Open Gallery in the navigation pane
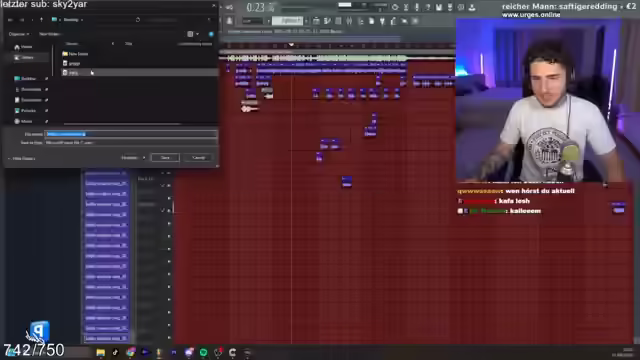Screen dimensions: 640x360 [24, 58]
